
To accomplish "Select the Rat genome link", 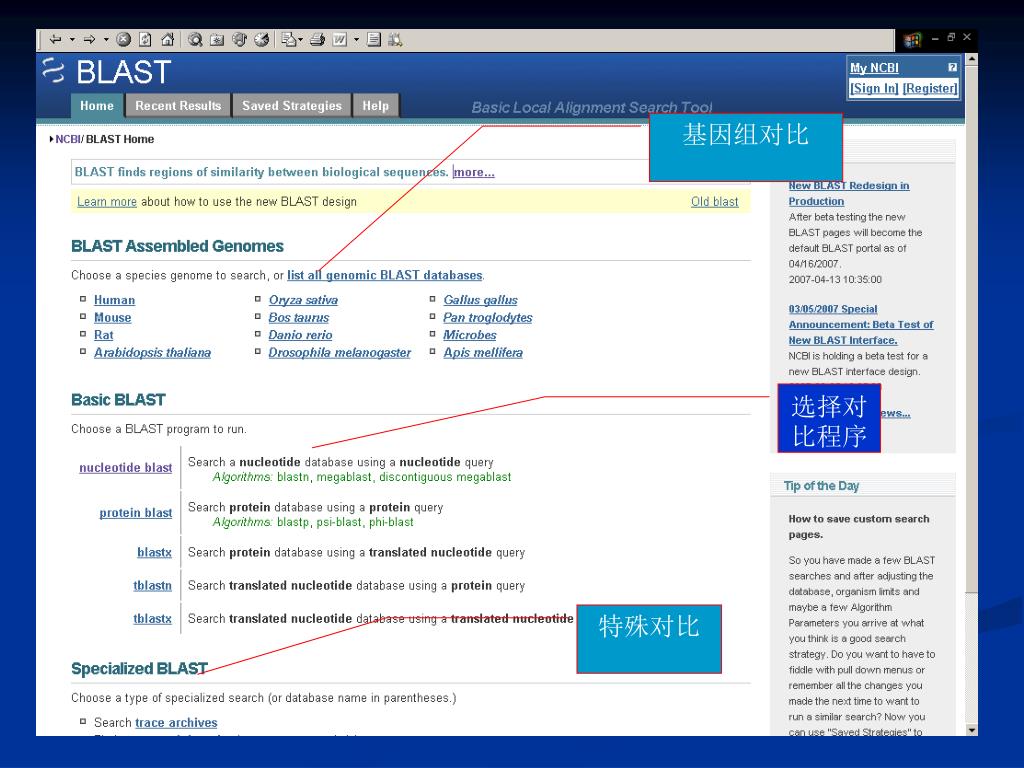I will coord(103,335).
